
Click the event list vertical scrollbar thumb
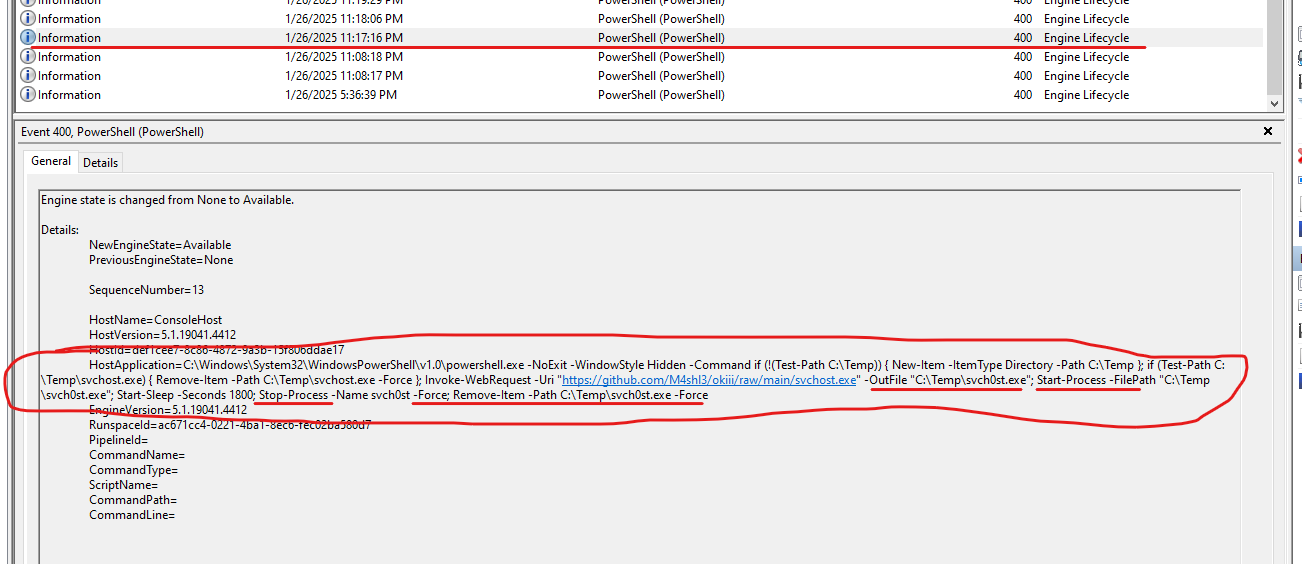coord(1273,45)
